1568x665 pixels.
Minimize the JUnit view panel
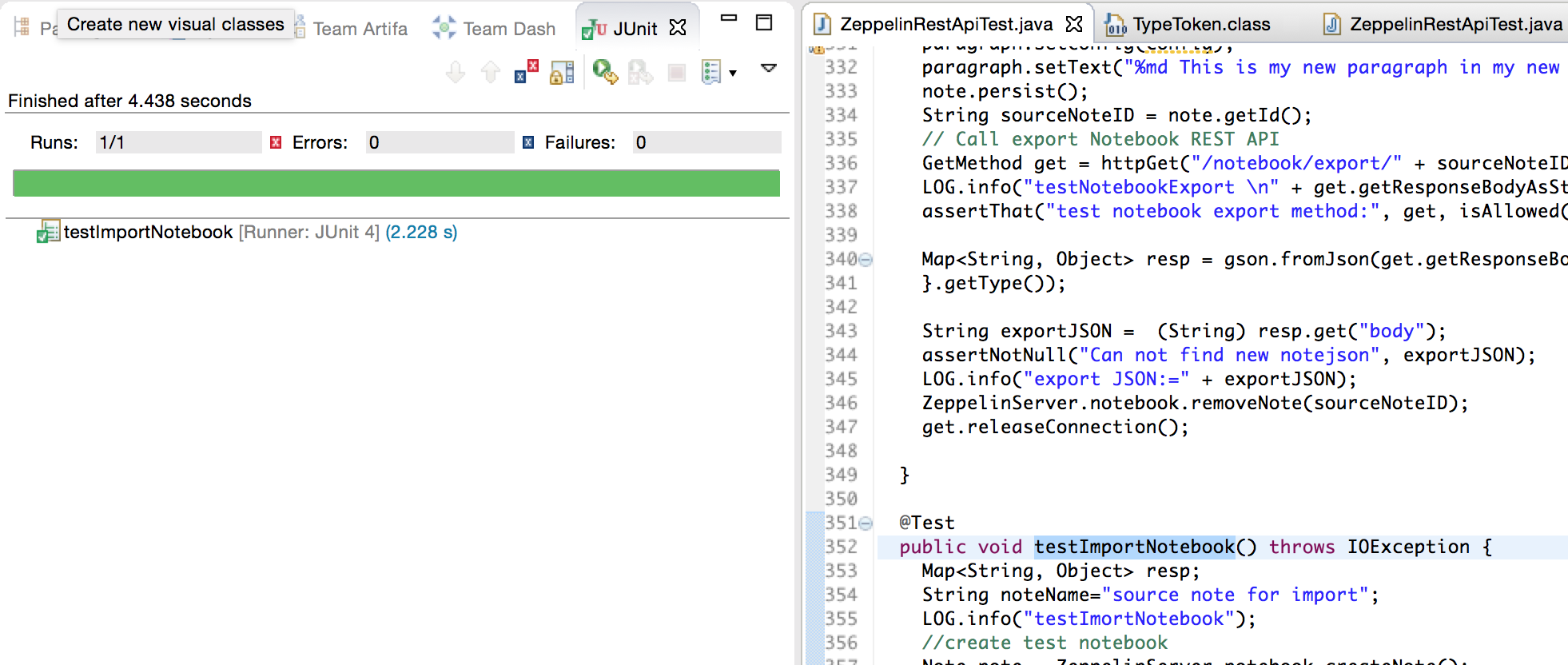pos(729,18)
